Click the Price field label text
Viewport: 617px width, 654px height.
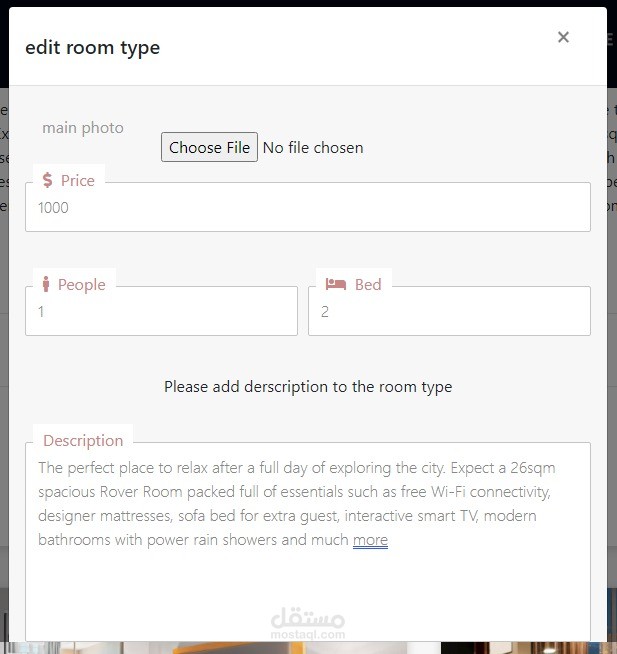coord(78,181)
